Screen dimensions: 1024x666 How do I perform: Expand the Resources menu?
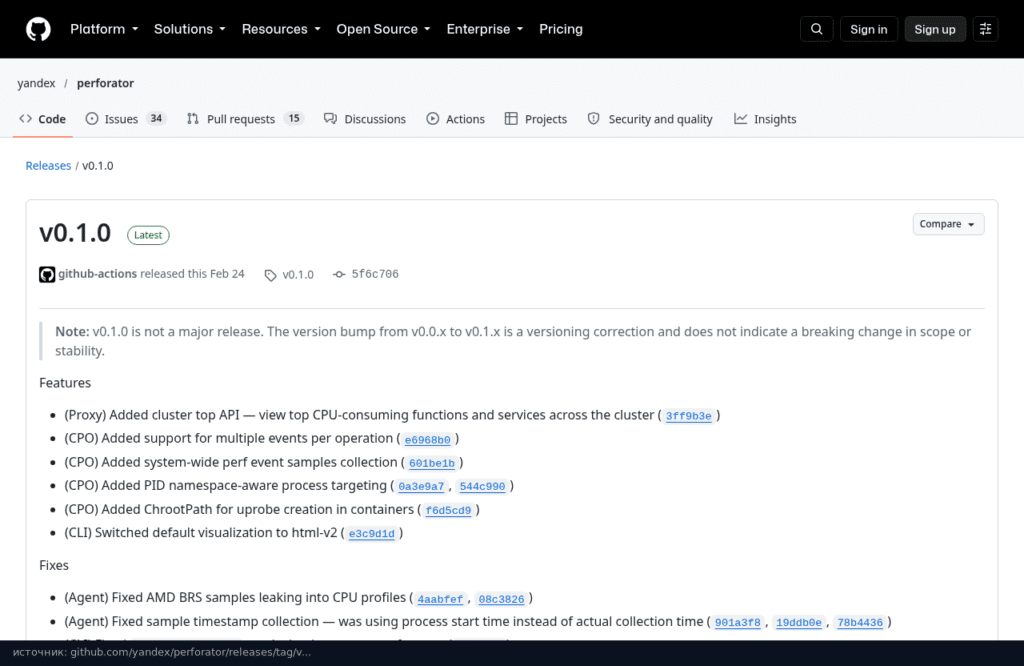[x=281, y=29]
